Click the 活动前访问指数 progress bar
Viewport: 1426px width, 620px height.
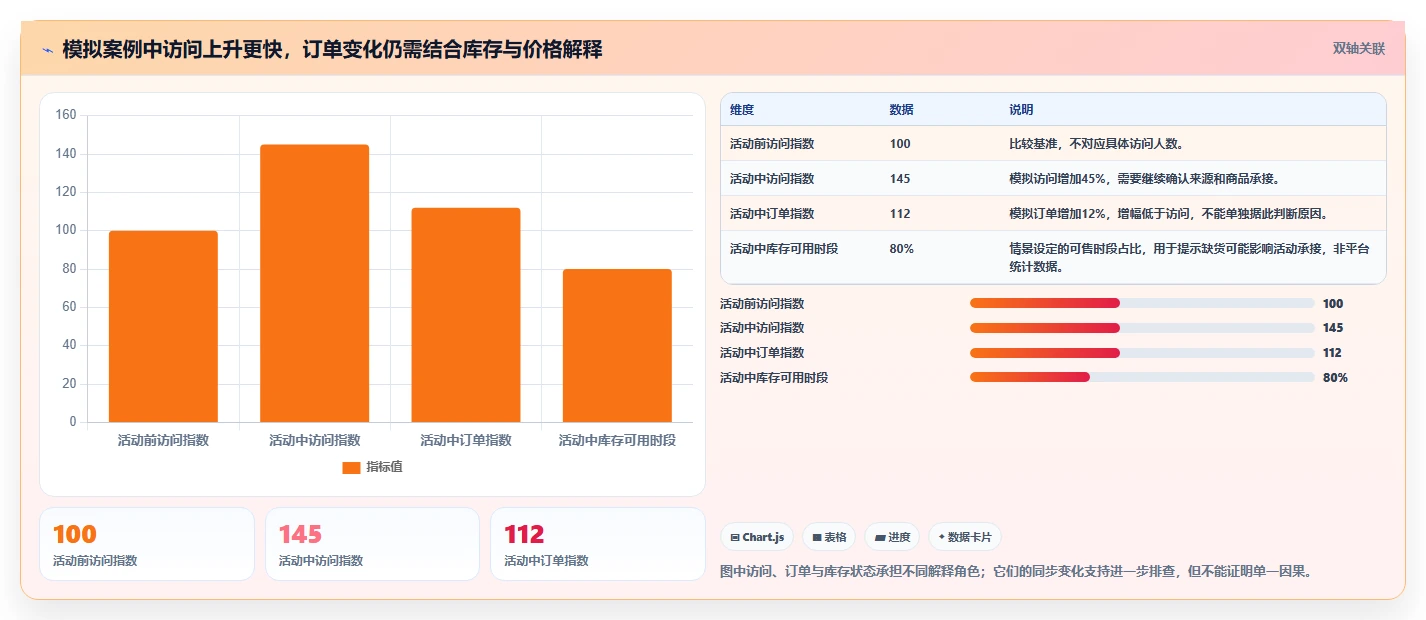pyautogui.click(x=1142, y=303)
